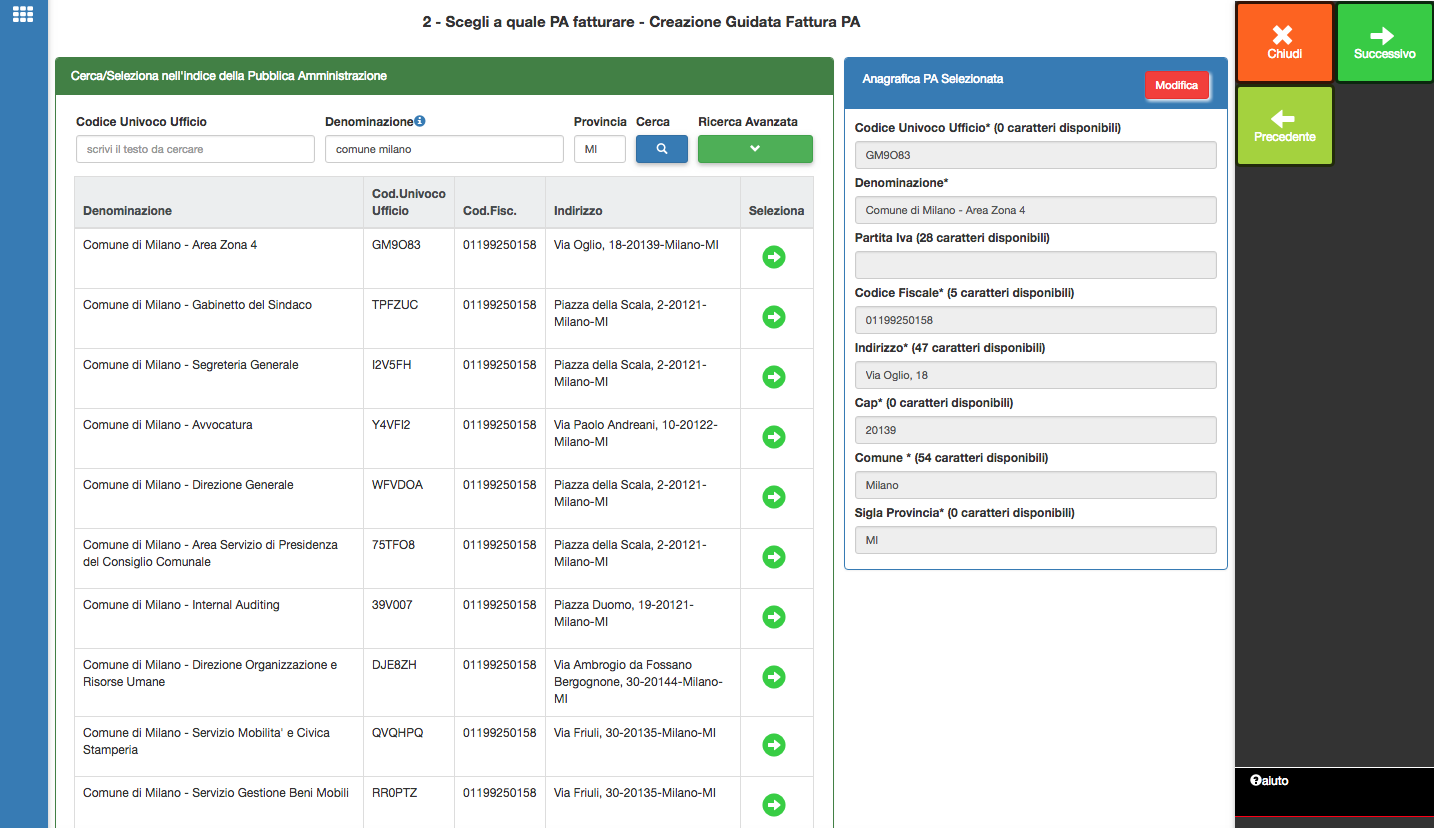Select Direzione Organizzazione e Risorse Umane arrow
The height and width of the screenshot is (828, 1434).
[774, 677]
